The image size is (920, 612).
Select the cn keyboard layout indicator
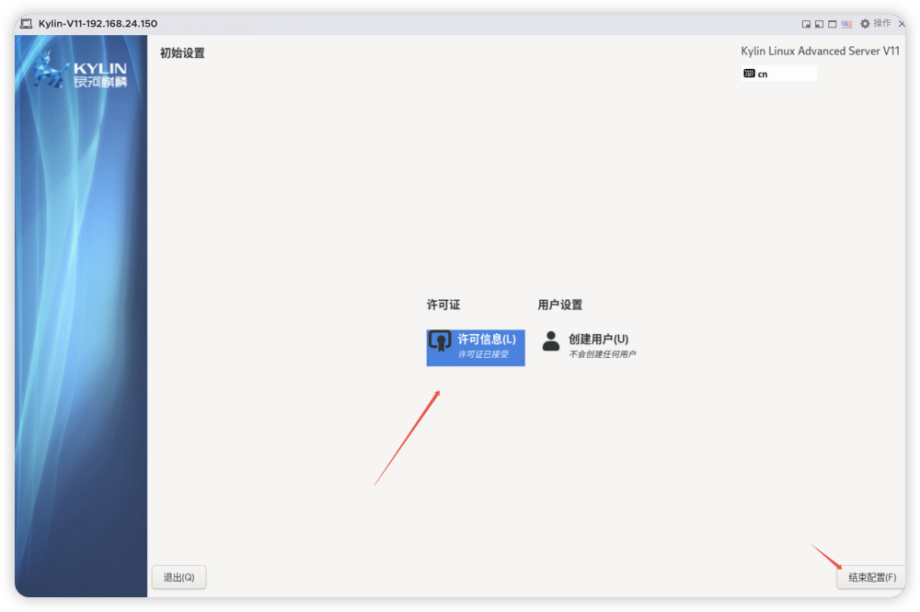pos(779,73)
